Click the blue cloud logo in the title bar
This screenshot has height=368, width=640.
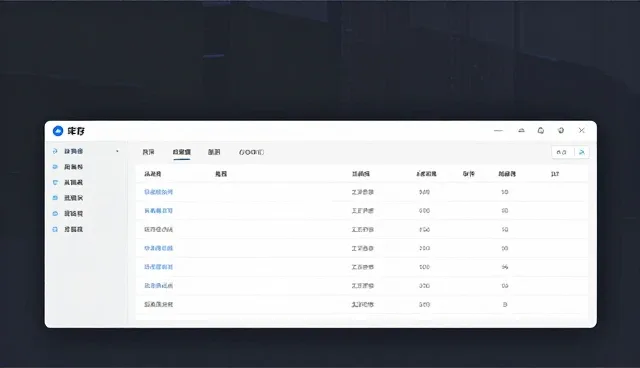click(x=58, y=131)
